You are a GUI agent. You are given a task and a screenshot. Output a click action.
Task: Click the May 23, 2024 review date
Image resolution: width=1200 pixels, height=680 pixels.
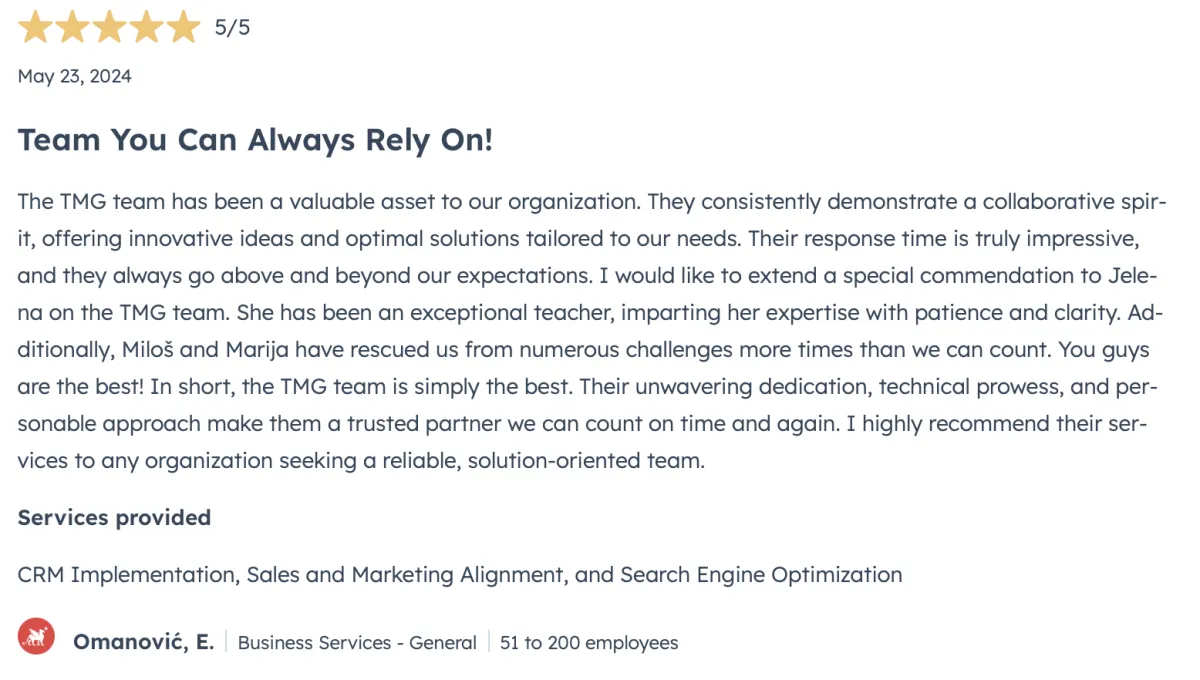(75, 76)
